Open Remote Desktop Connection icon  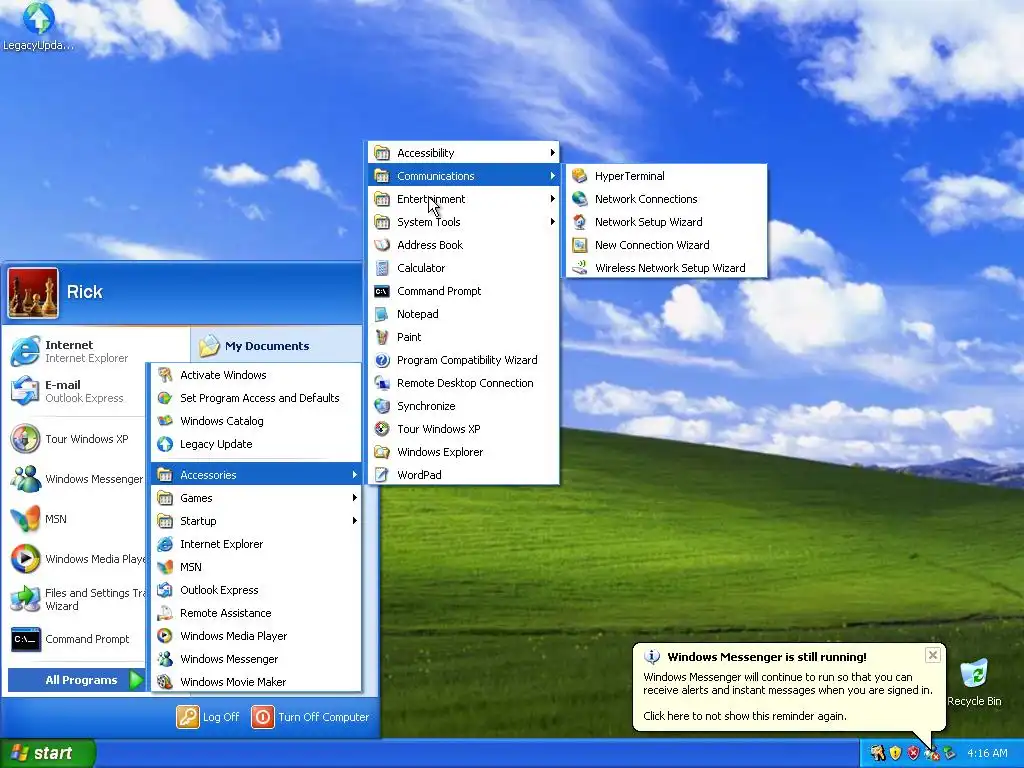(382, 383)
